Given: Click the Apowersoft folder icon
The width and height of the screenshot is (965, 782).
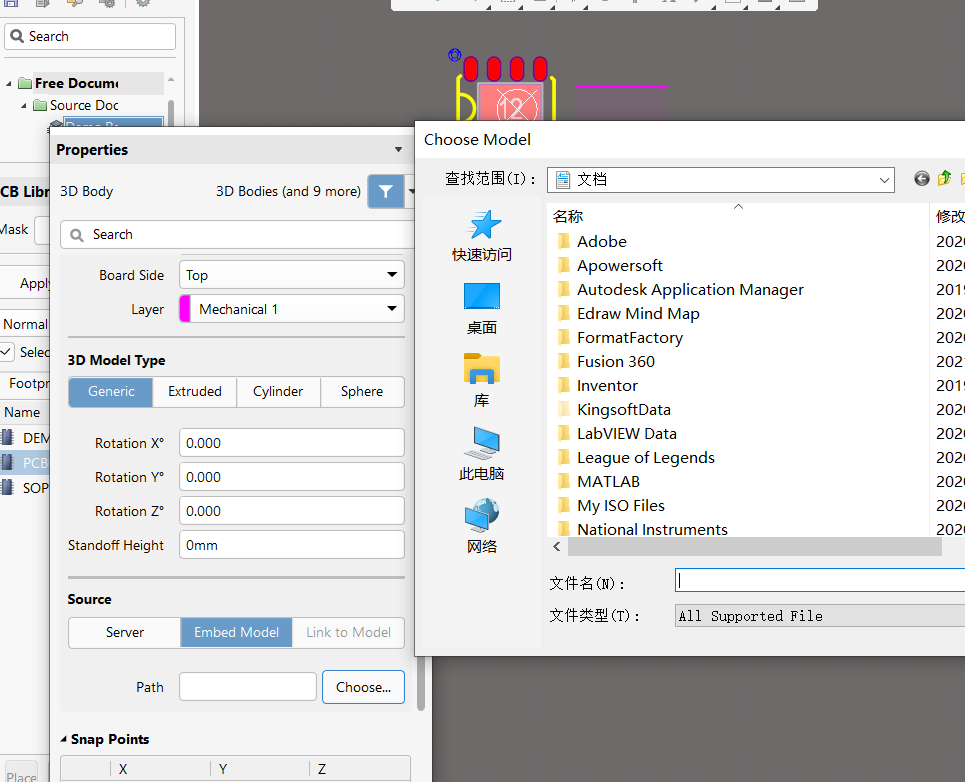Looking at the screenshot, I should click(564, 265).
